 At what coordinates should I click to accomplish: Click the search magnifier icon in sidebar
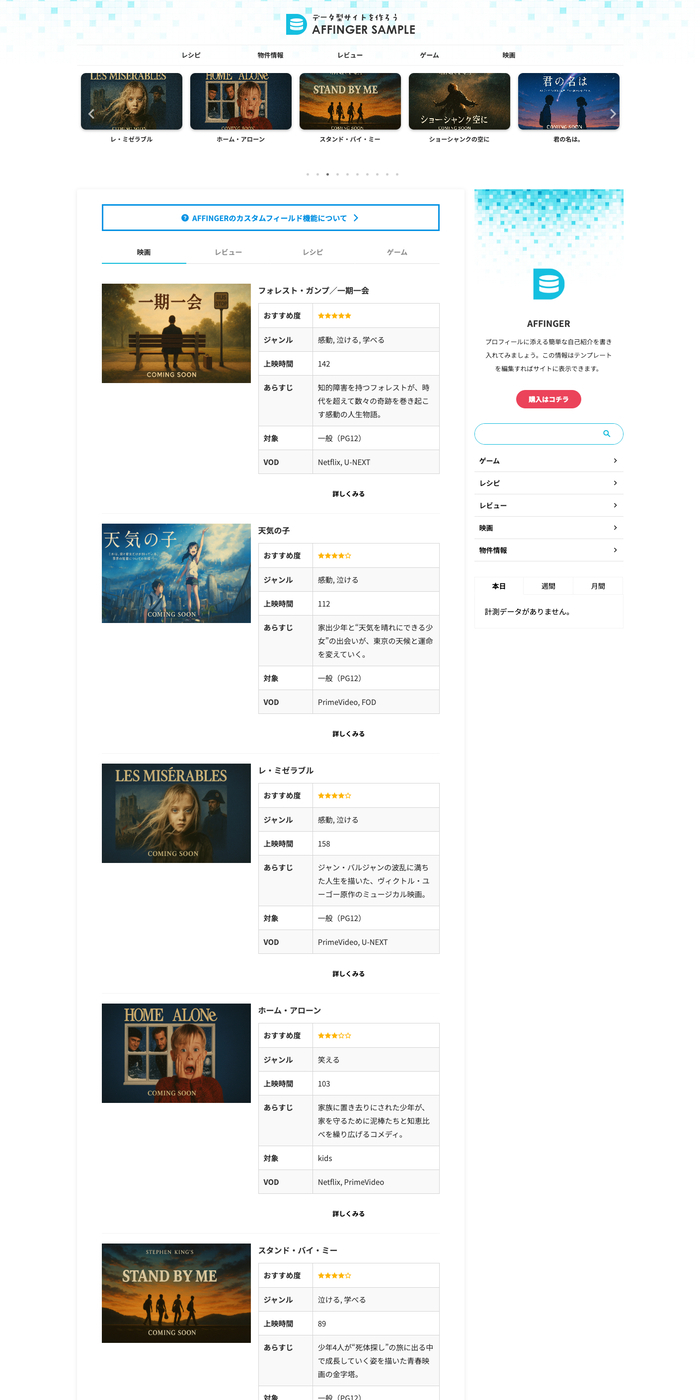(606, 434)
